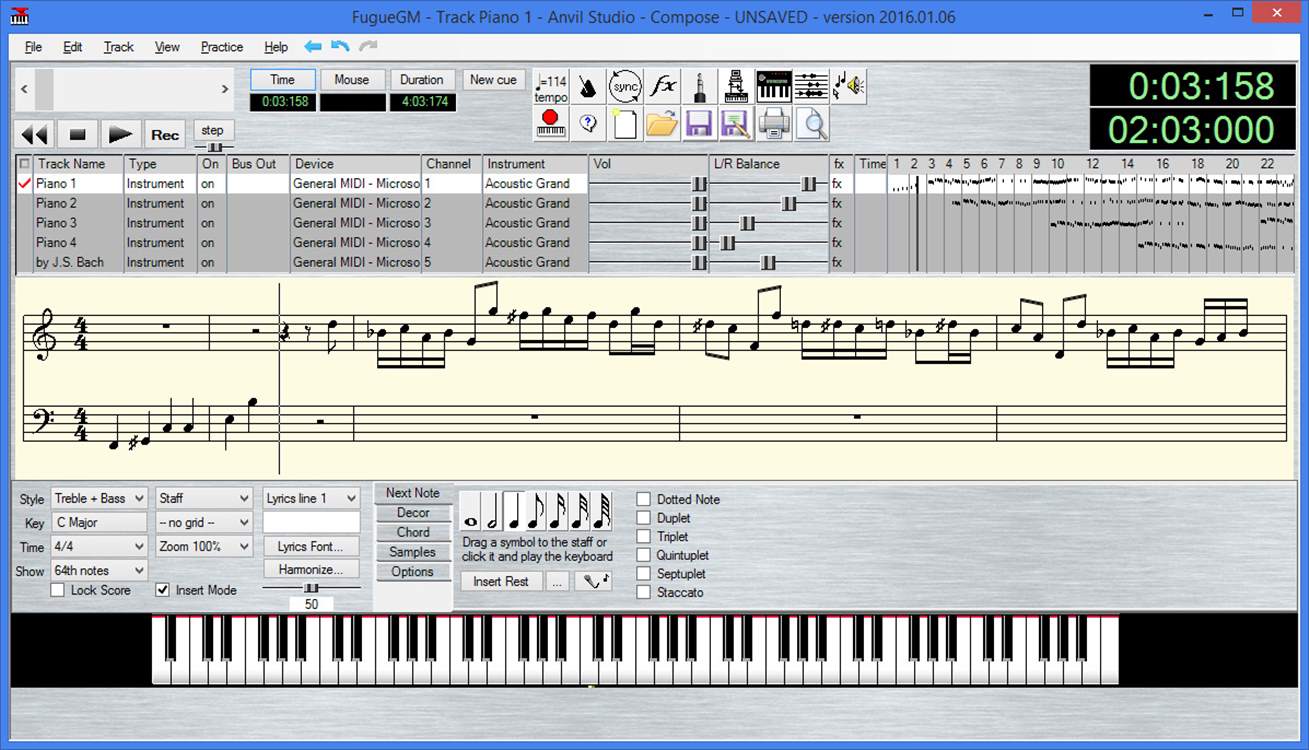Open the help question bubble icon
The width and height of the screenshot is (1309, 750).
pos(588,124)
